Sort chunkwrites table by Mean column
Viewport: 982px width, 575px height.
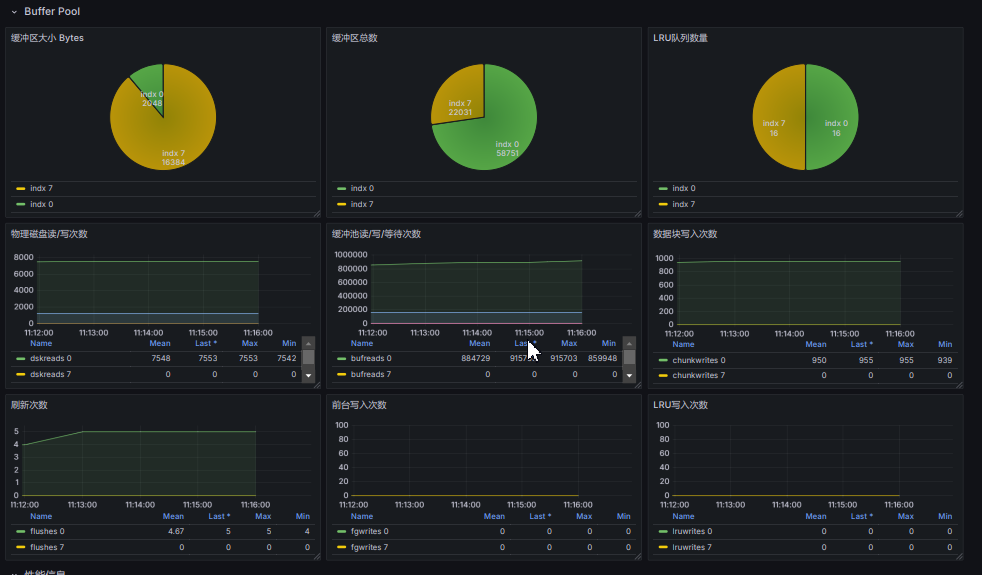click(815, 344)
